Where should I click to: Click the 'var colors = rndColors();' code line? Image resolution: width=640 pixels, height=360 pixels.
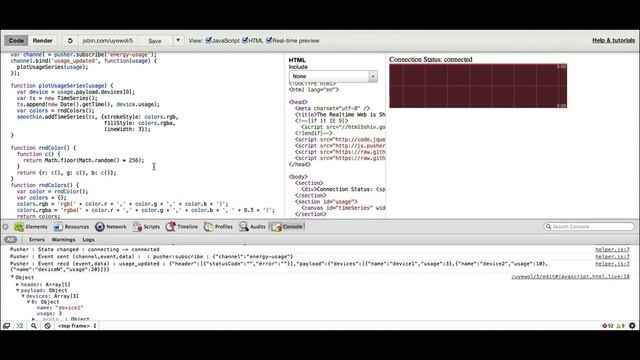pyautogui.click(x=56, y=110)
